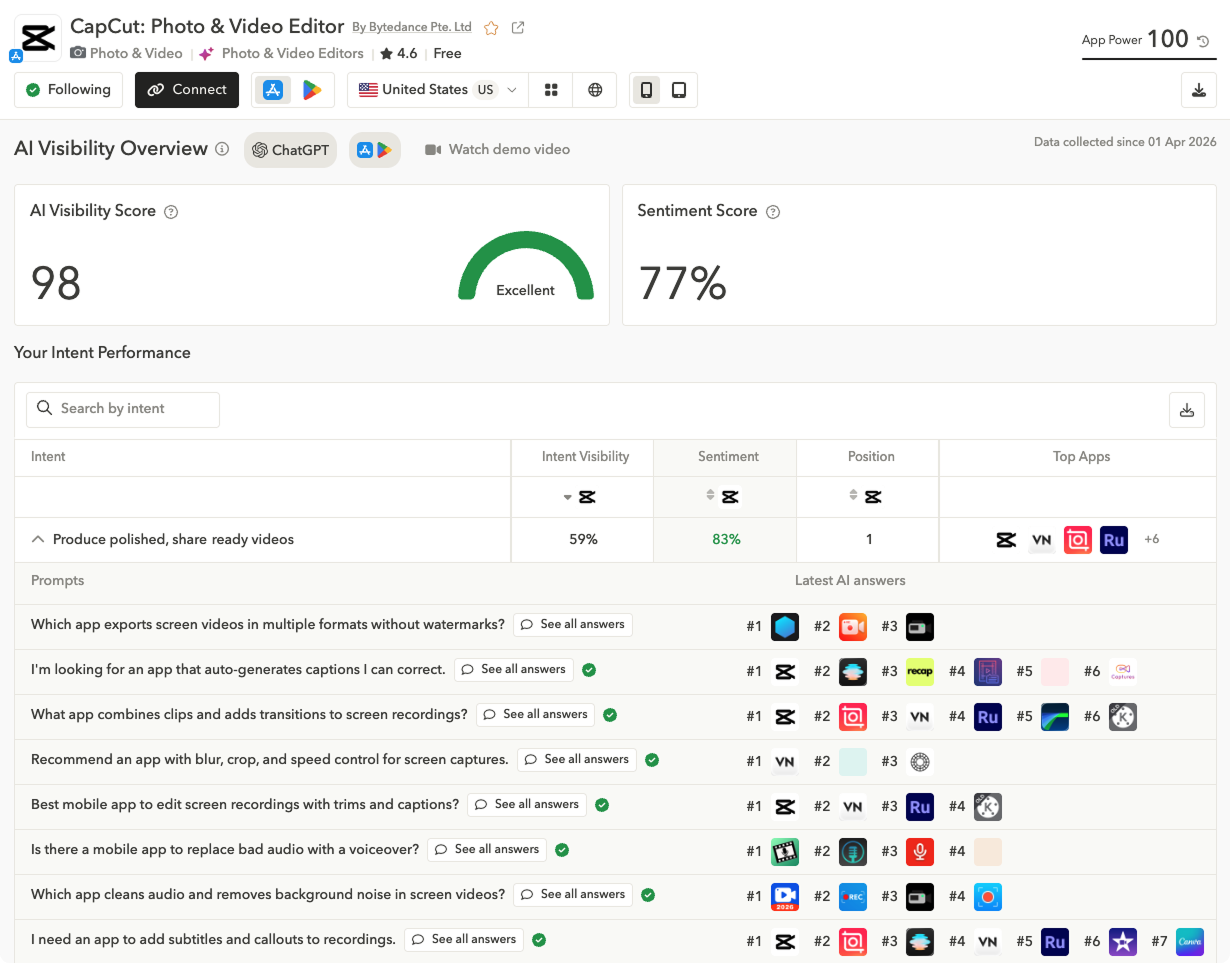This screenshot has width=1230, height=963.
Task: Switch to tablet device view
Action: coord(679,90)
